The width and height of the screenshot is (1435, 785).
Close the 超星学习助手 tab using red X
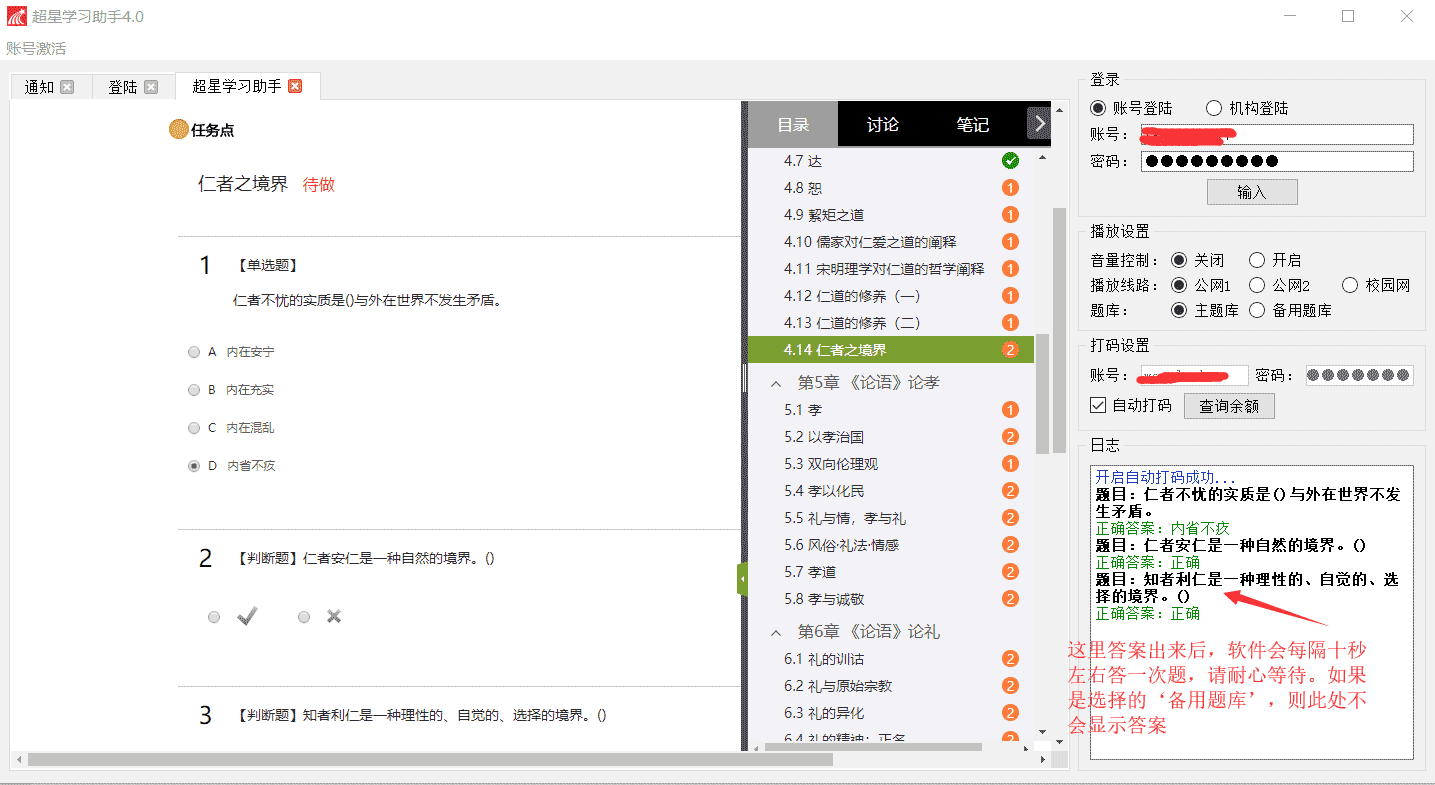pos(294,86)
